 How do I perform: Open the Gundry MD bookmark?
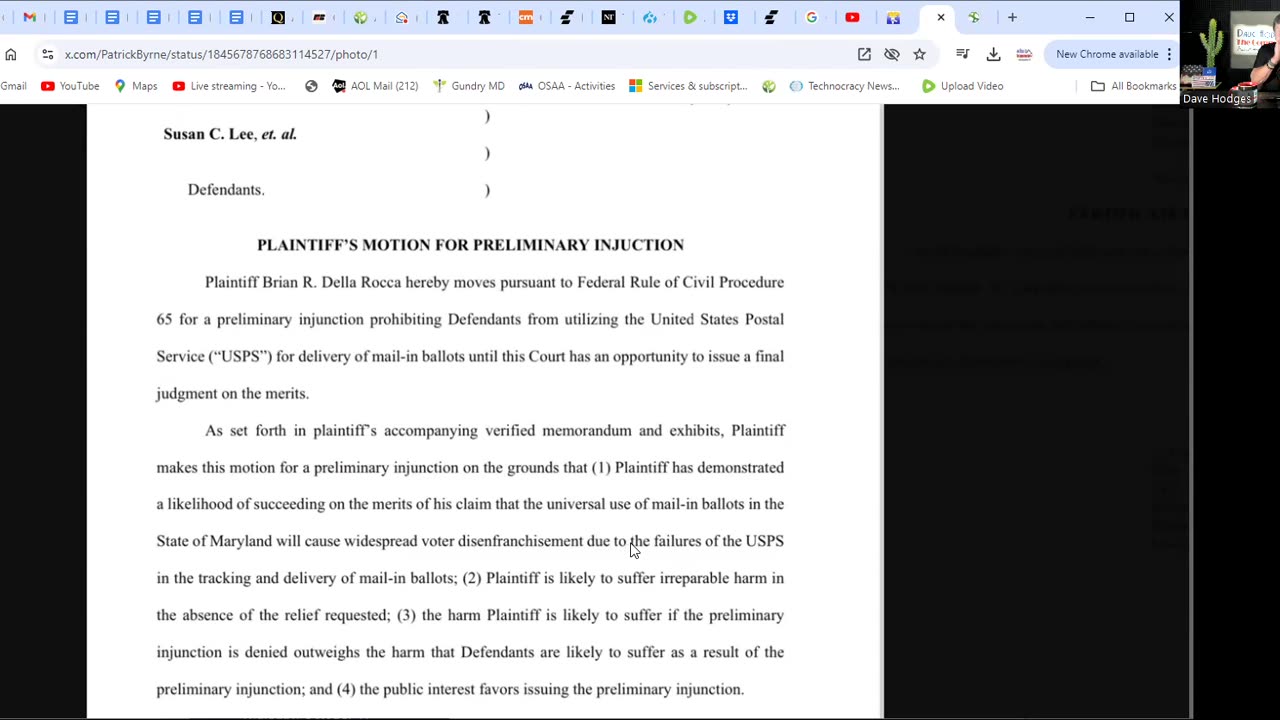tap(468, 86)
